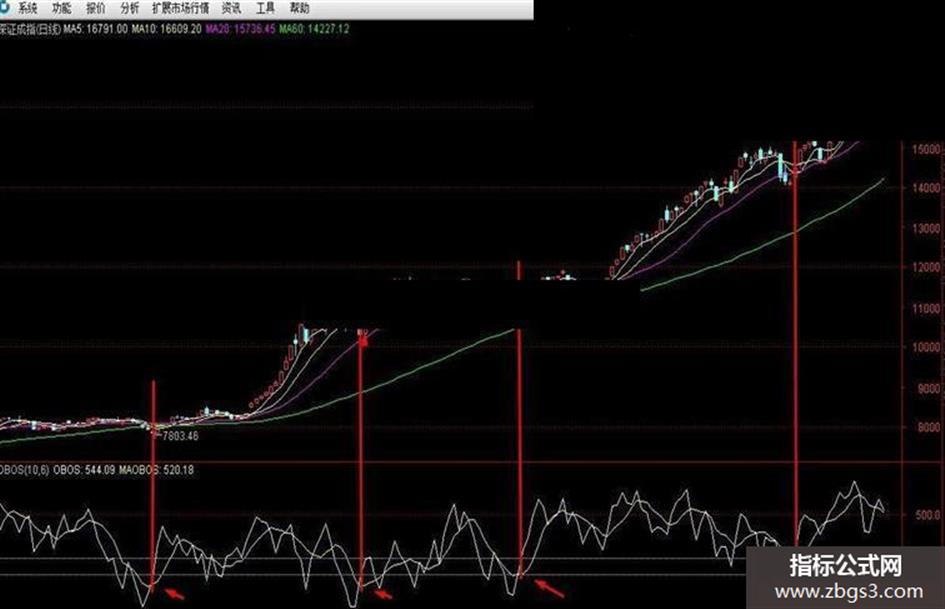Select the MA5 moving average label

(96, 29)
